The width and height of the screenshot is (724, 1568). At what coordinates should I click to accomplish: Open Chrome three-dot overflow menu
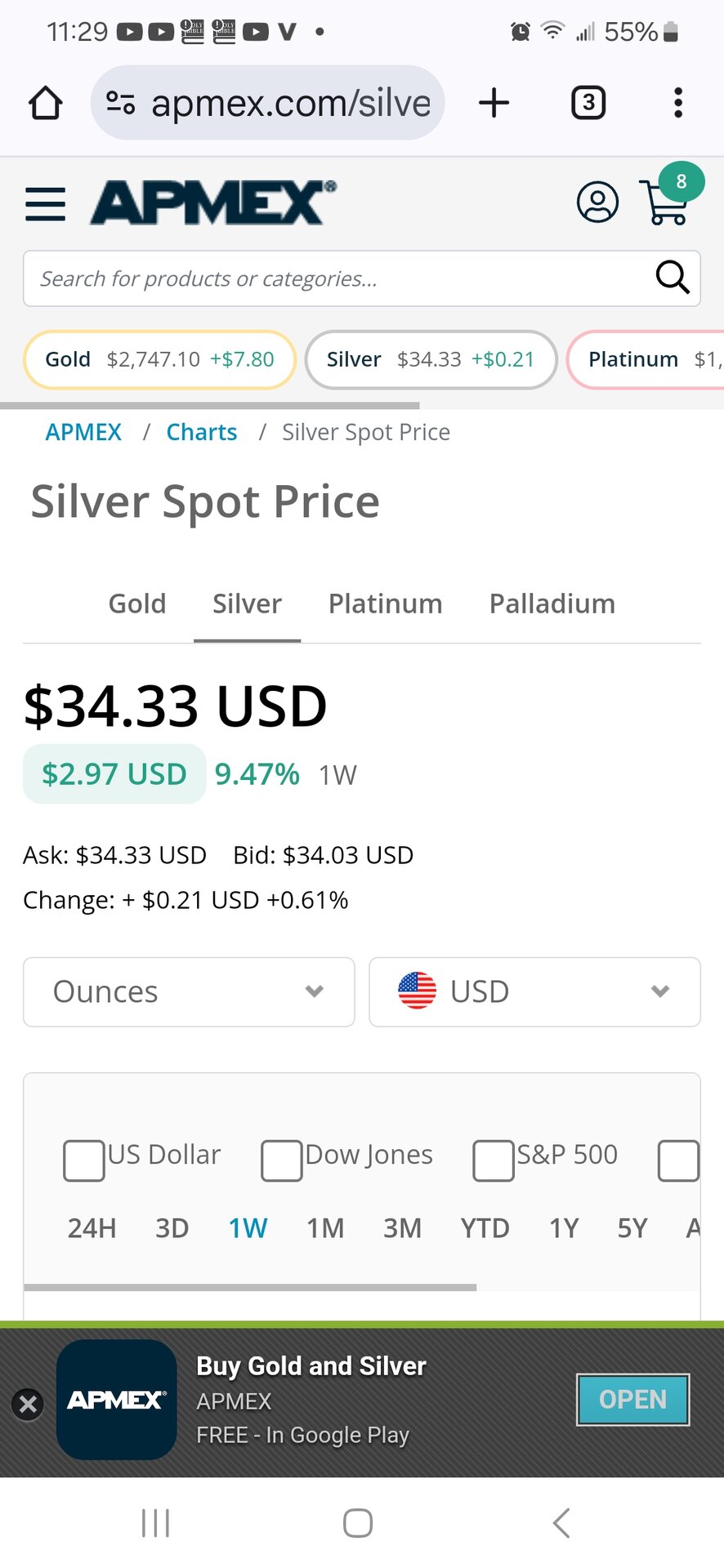click(x=677, y=103)
